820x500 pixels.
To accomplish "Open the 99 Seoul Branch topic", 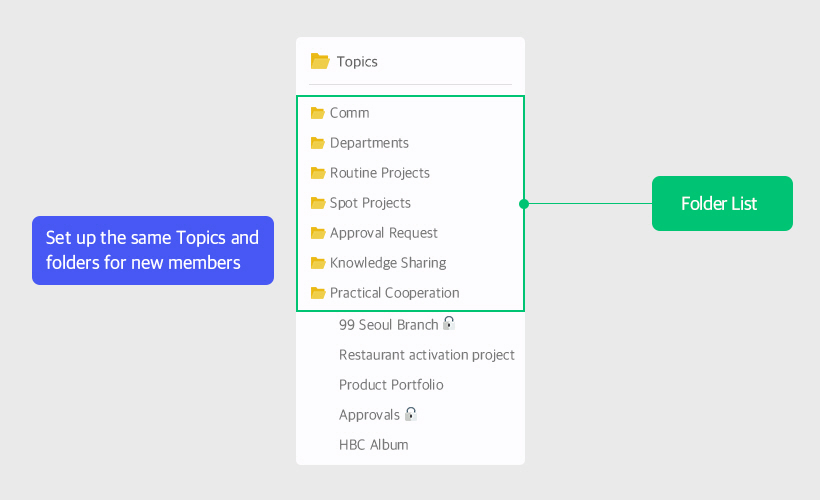I will pos(389,325).
